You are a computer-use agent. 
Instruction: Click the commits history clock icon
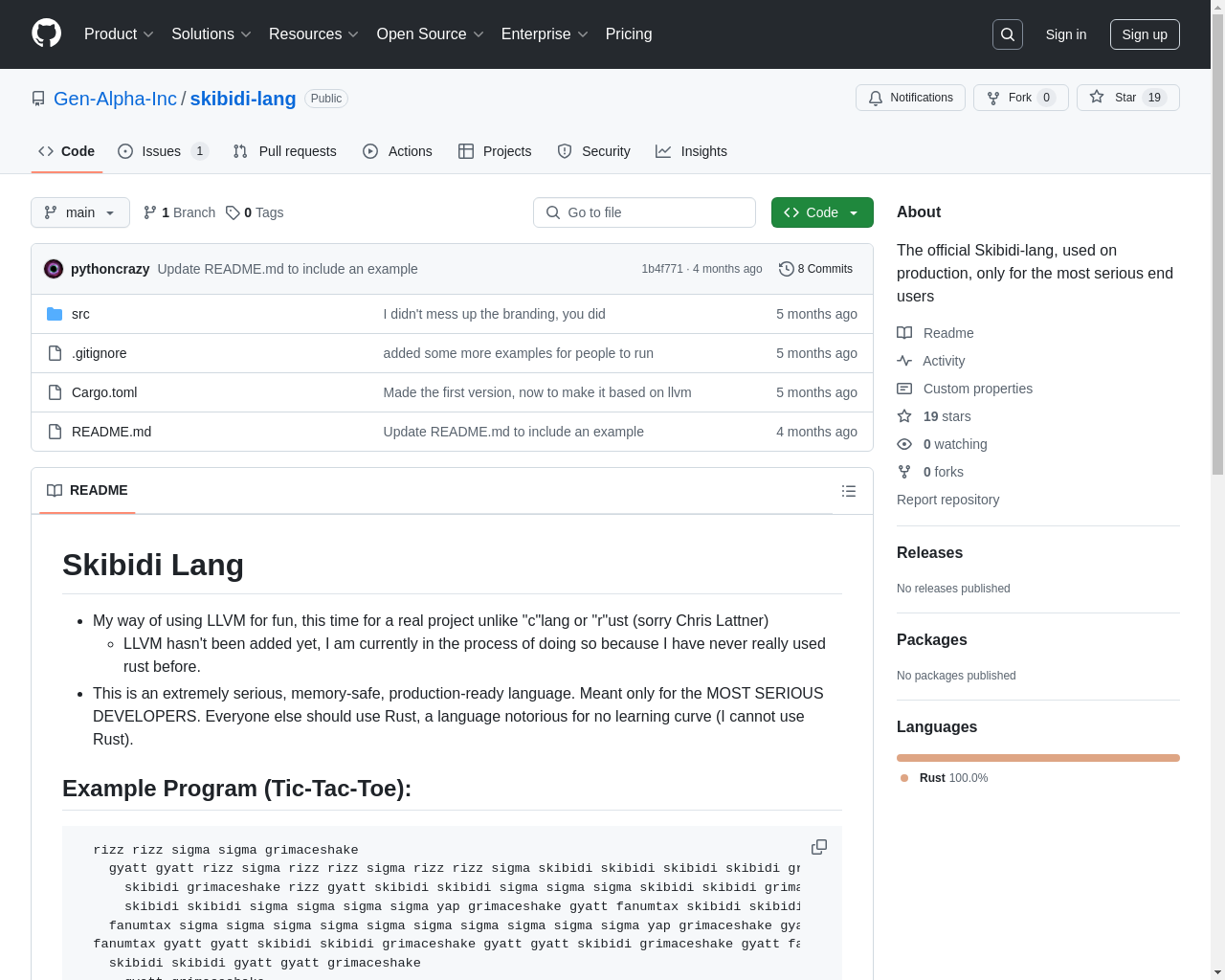(x=786, y=269)
